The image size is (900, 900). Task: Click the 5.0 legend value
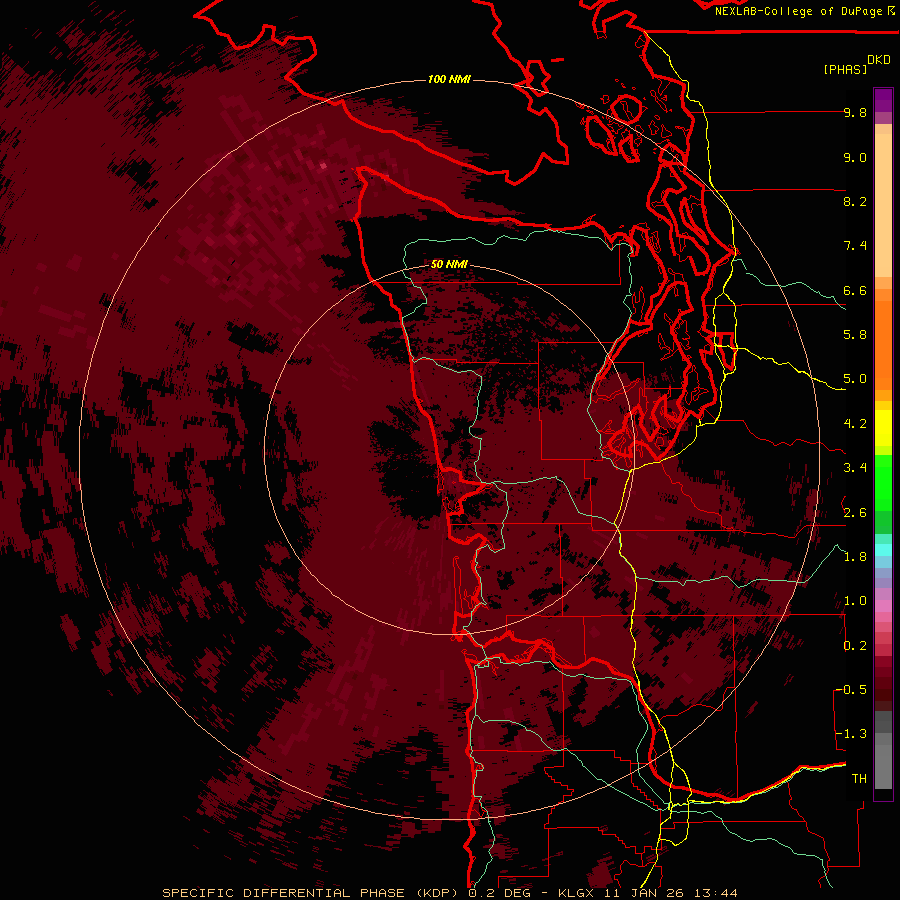[855, 379]
